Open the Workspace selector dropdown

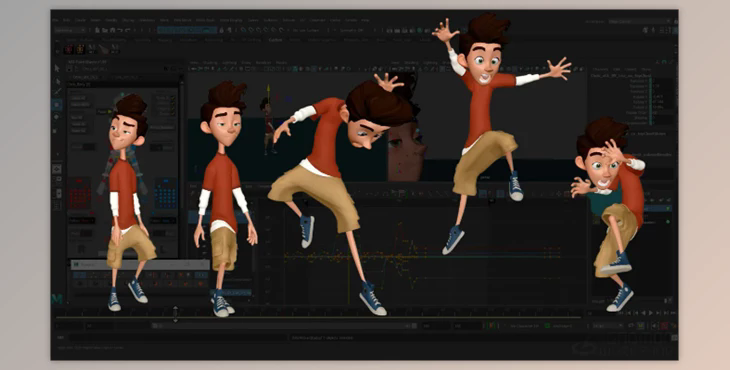640,21
